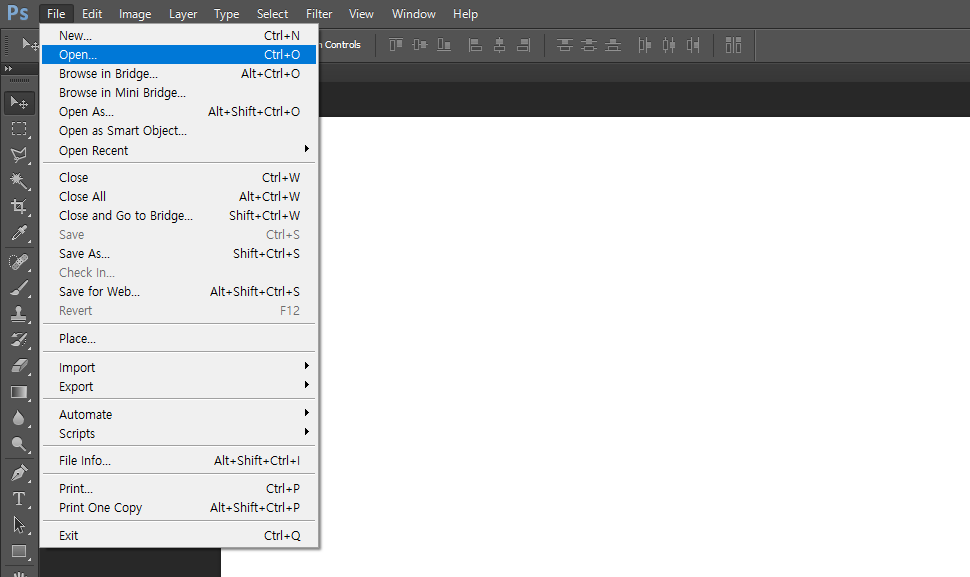Image resolution: width=970 pixels, height=577 pixels.
Task: Close the File menu via File
Action: 56,14
